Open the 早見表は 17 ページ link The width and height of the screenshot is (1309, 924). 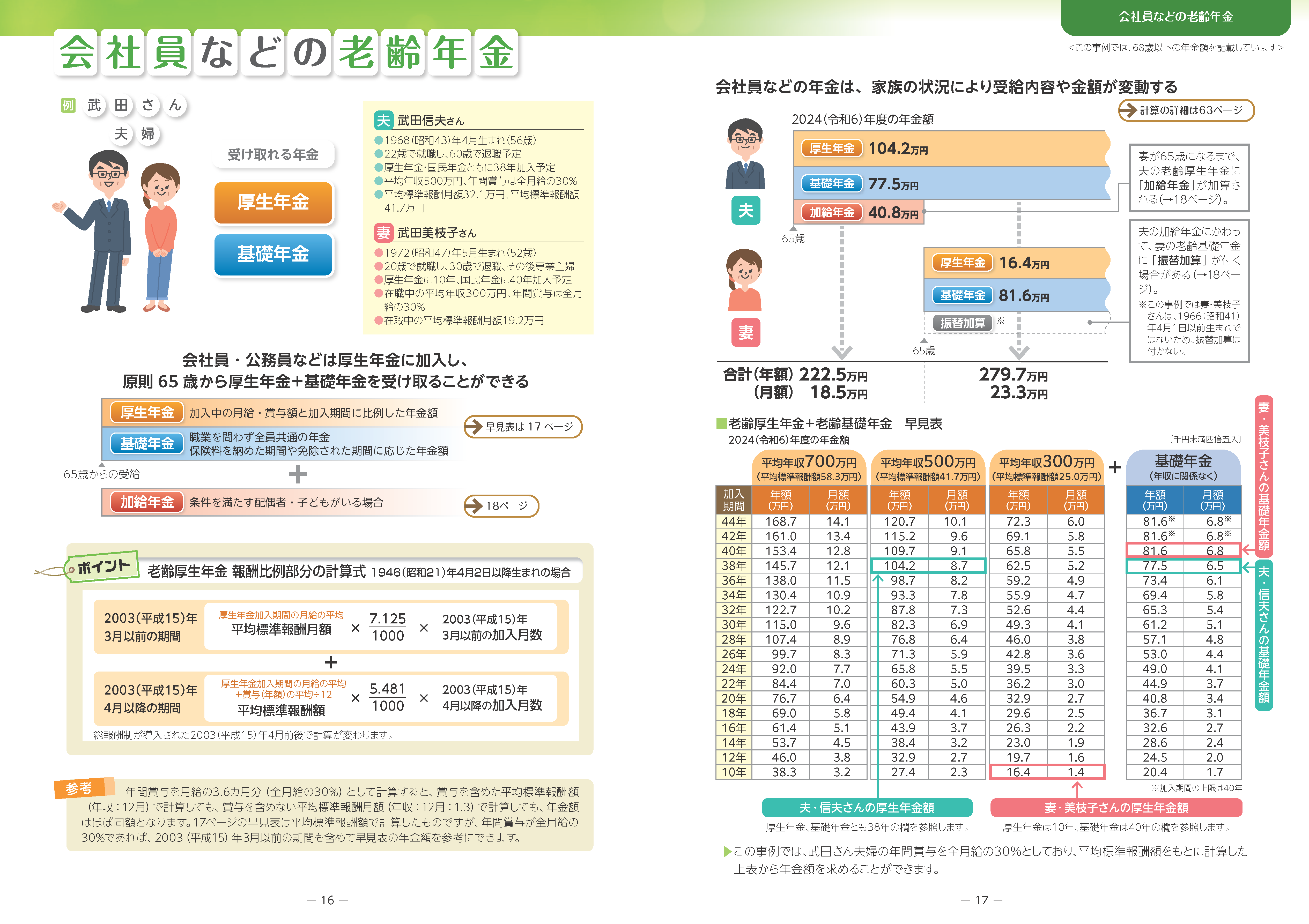click(x=523, y=426)
